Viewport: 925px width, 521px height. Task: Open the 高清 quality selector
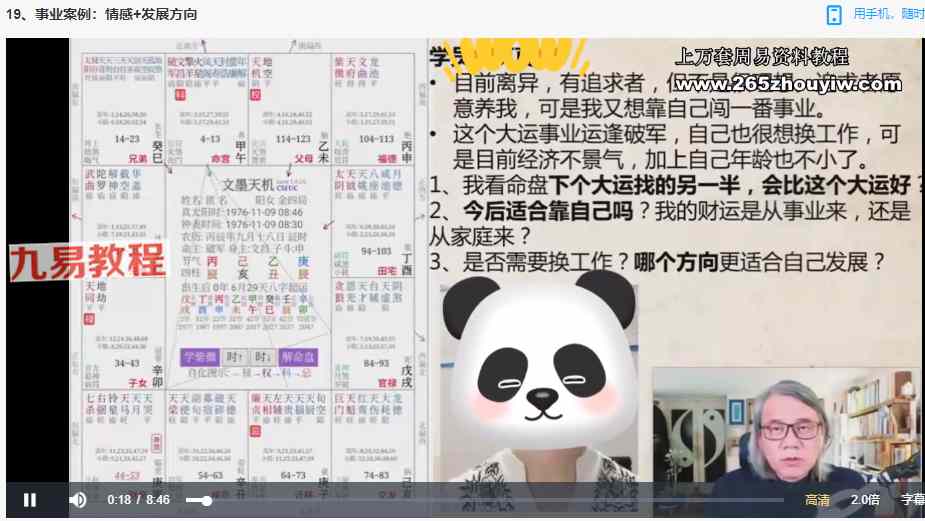pos(817,500)
